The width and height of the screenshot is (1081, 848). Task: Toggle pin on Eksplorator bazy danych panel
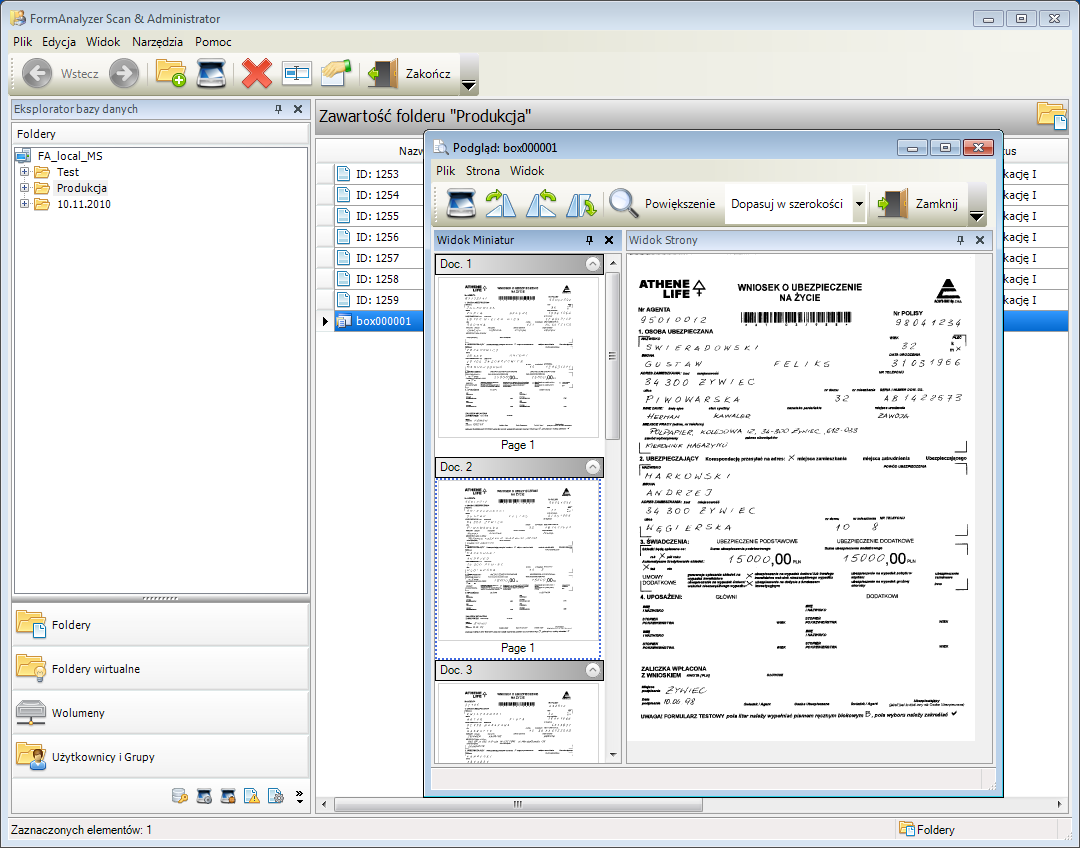click(x=279, y=109)
